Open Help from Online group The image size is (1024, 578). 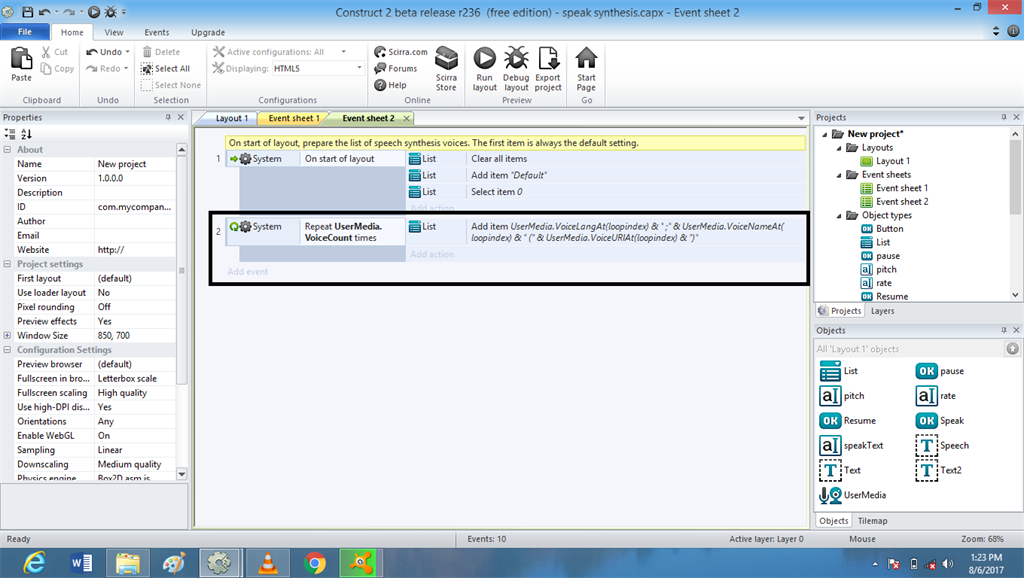coord(391,85)
